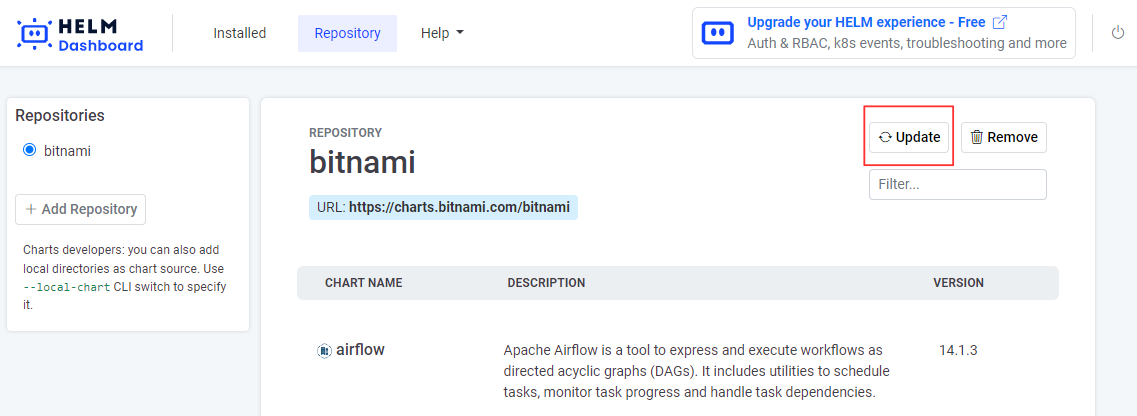The width and height of the screenshot is (1137, 416).
Task: Click the Add Repository button
Action: click(x=81, y=209)
